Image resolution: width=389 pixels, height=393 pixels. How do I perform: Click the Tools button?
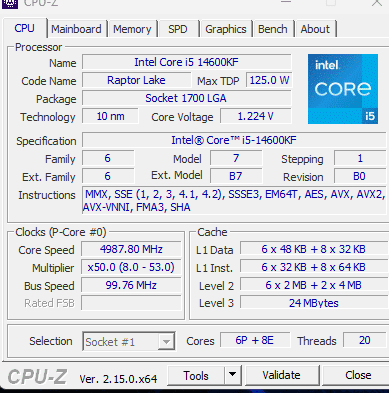196,376
